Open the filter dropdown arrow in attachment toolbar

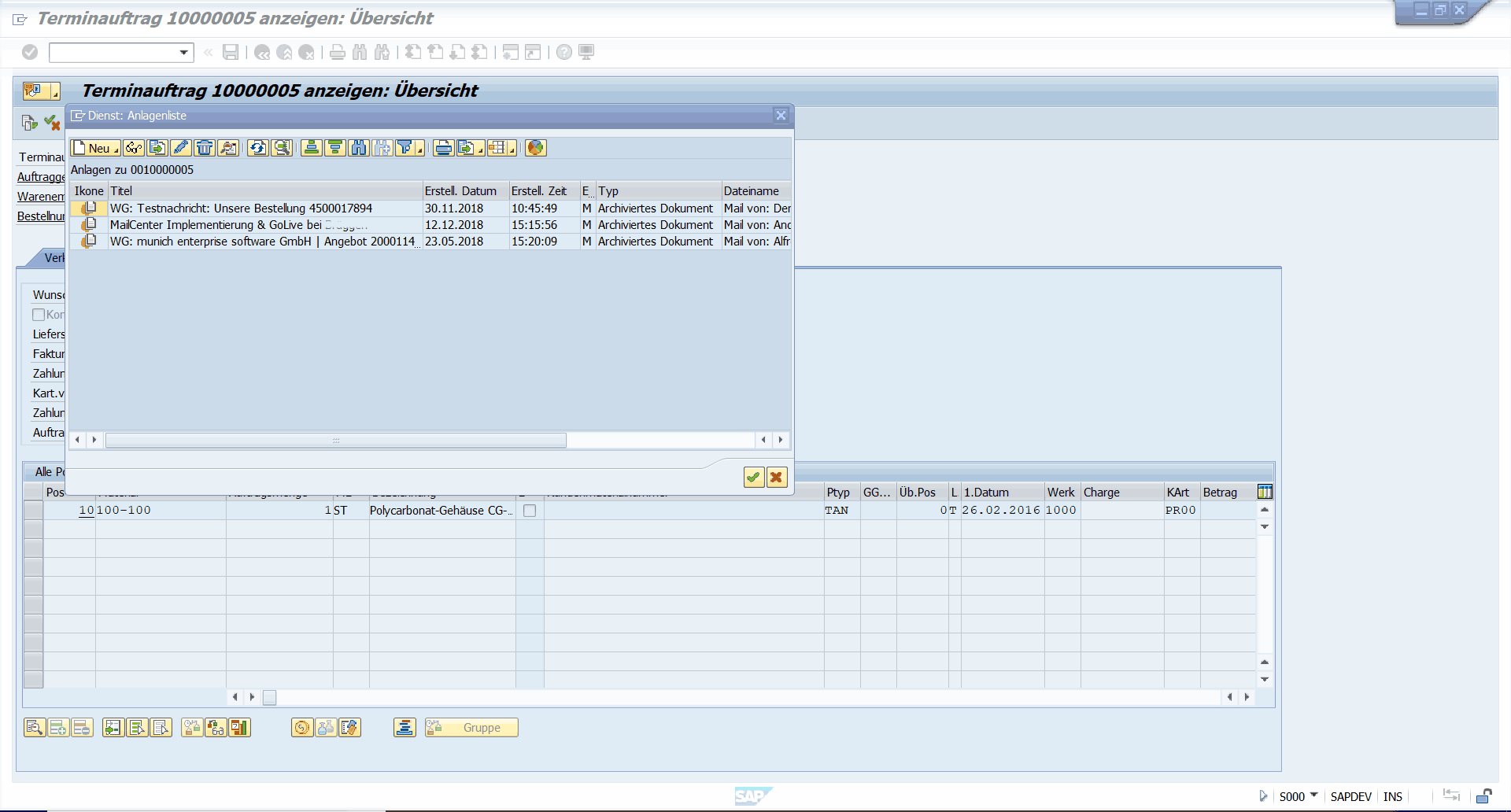tap(420, 149)
